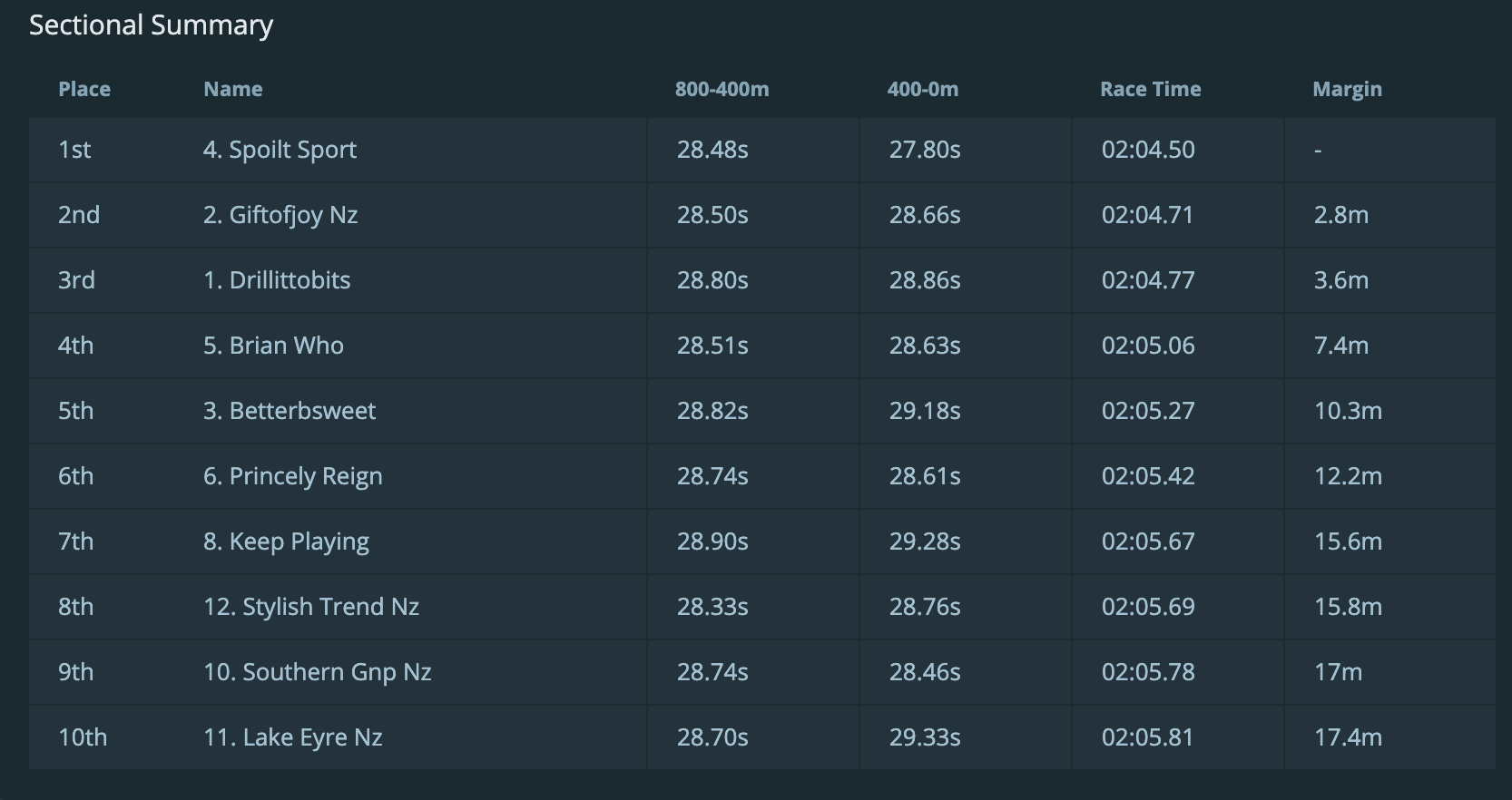
Task: Click Spoilt Sport's race time 02:04.50
Action: 1148,150
